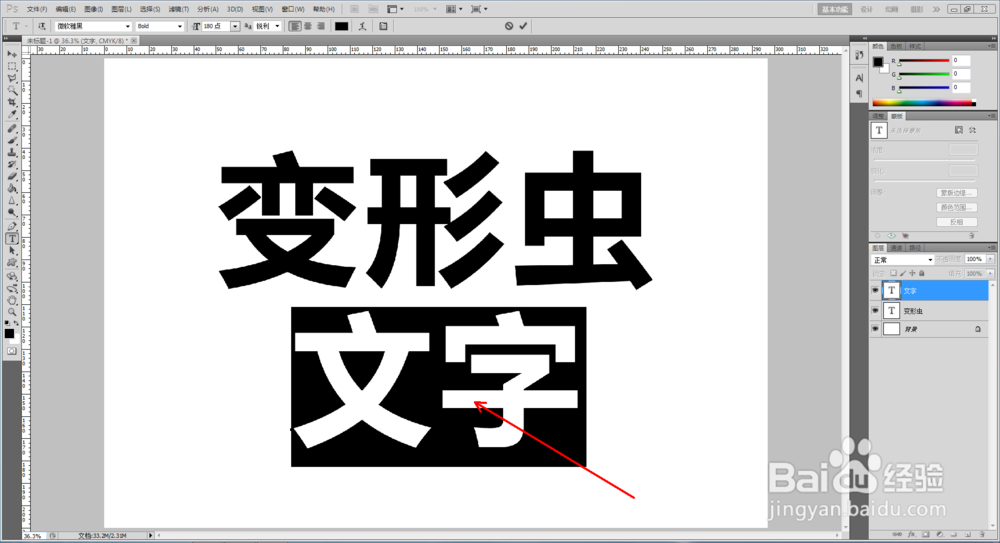1000x543 pixels.
Task: Set right text alignment
Action: coord(321,26)
